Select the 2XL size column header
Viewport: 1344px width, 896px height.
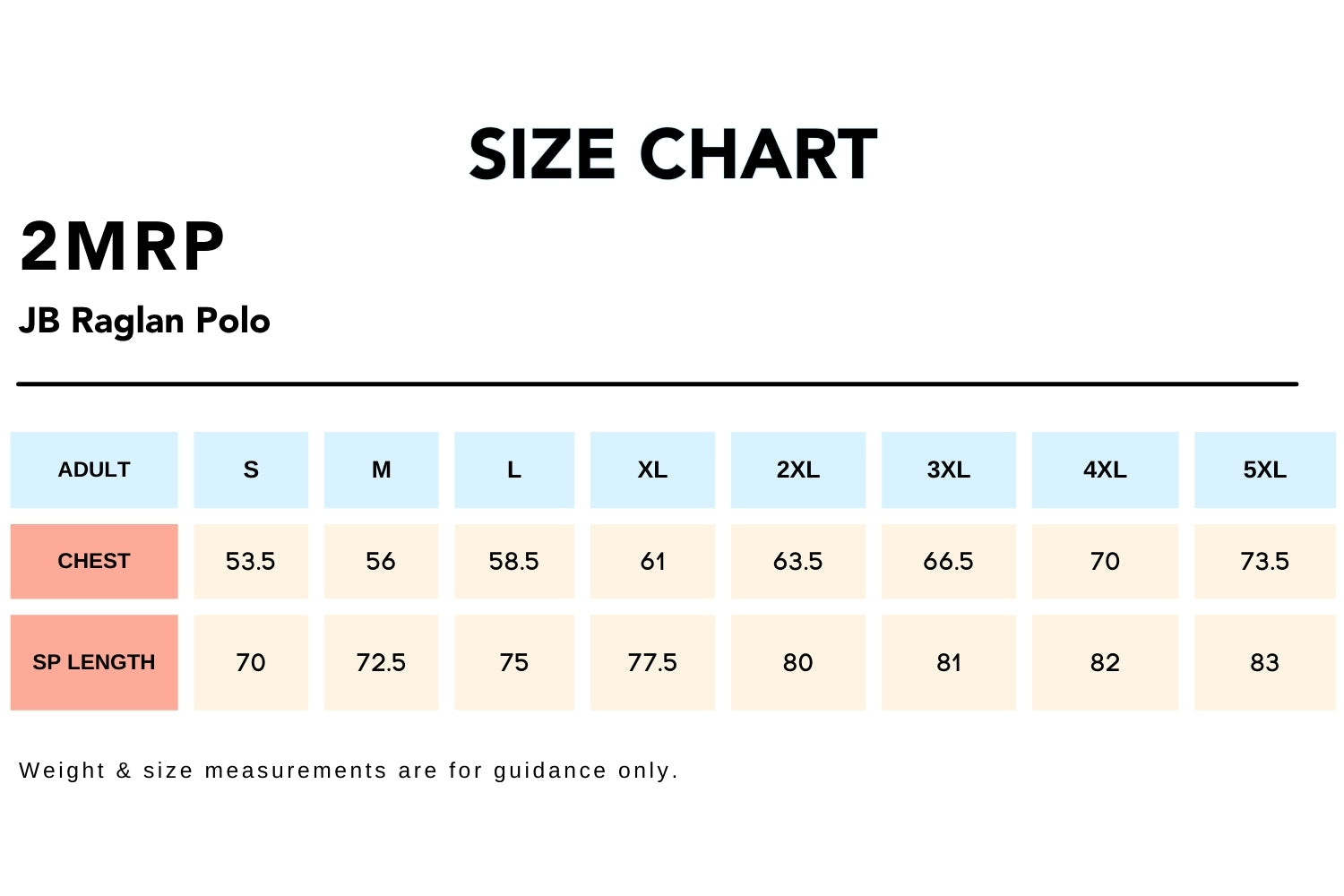(x=797, y=470)
